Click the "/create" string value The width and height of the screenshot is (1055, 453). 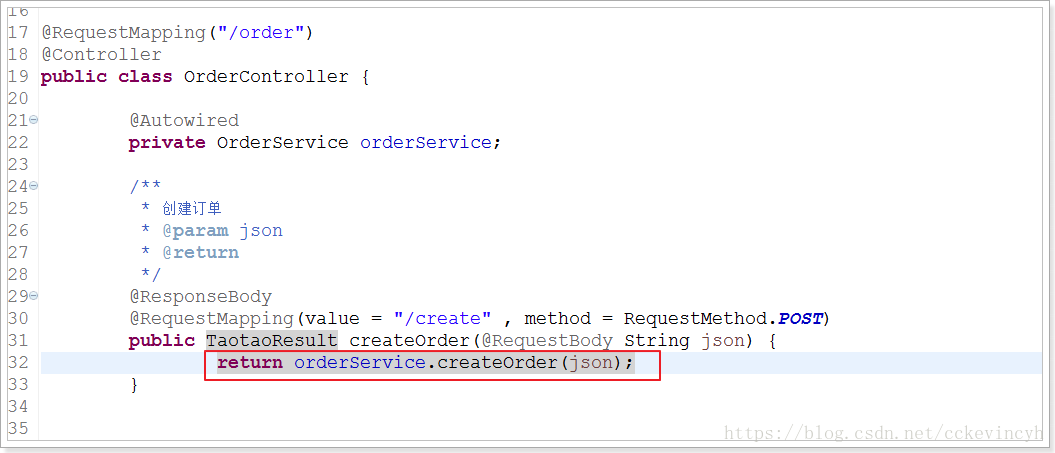pyautogui.click(x=443, y=318)
